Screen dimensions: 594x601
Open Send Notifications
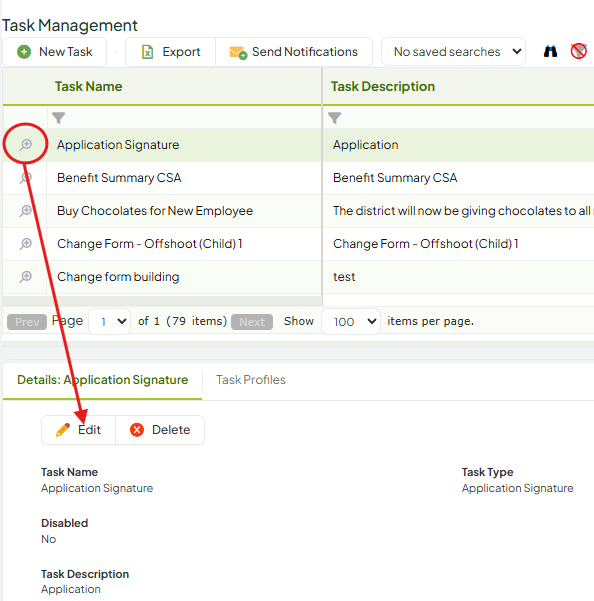coord(294,52)
